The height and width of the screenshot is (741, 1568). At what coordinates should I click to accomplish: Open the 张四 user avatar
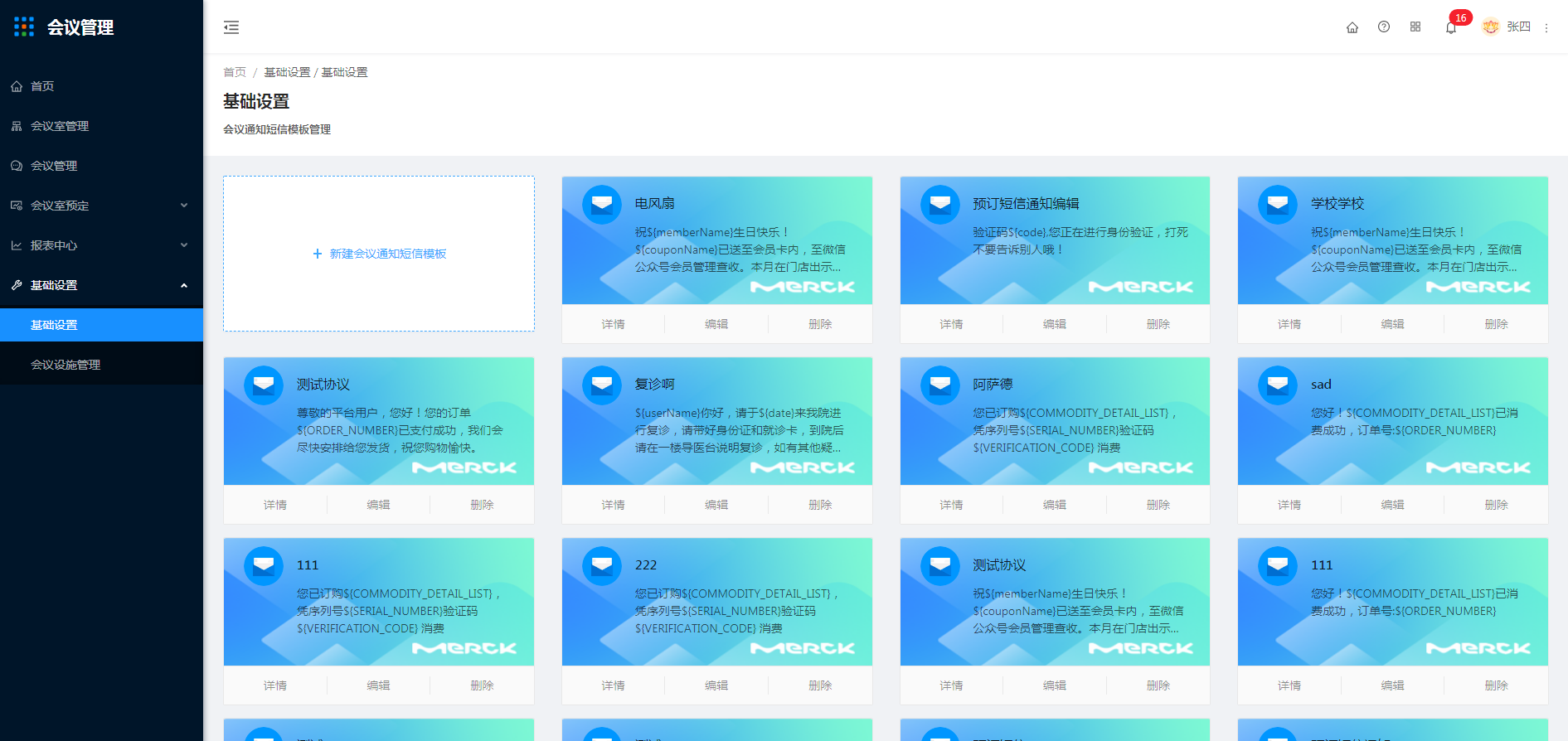tap(1491, 27)
